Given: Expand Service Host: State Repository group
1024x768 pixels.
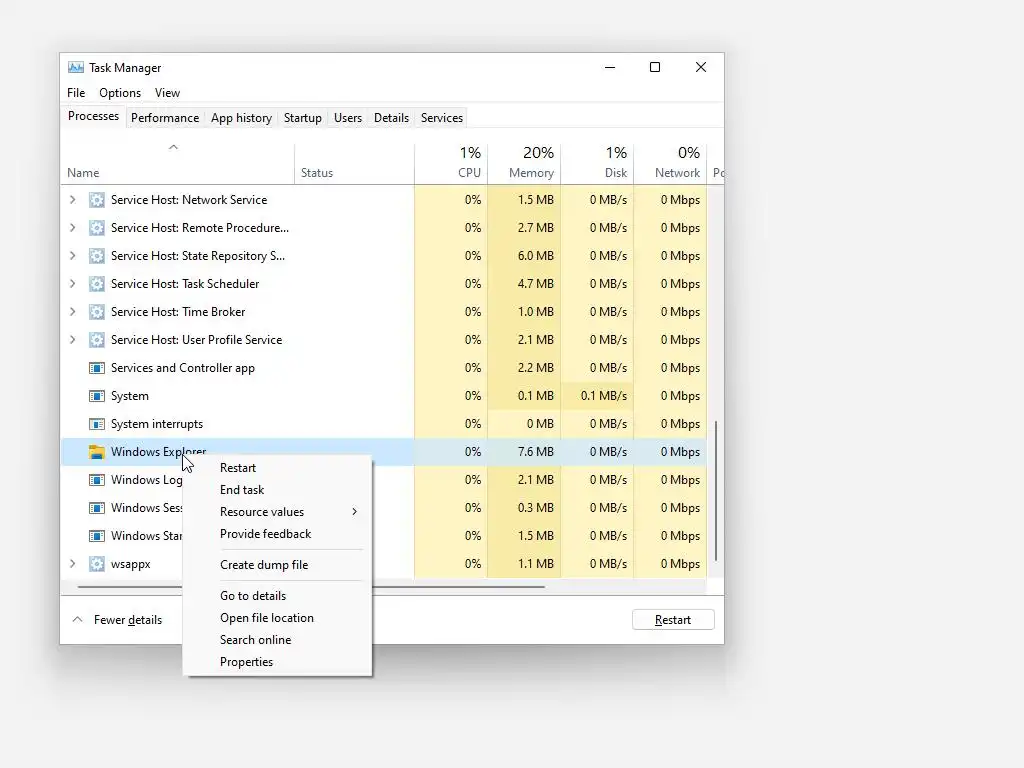Looking at the screenshot, I should click(x=72, y=256).
